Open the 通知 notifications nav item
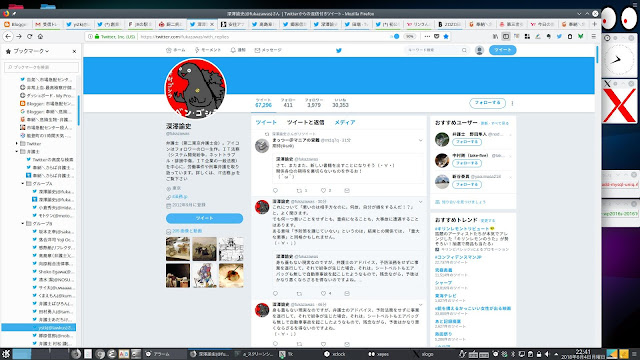This screenshot has width=640, height=360. [238, 50]
